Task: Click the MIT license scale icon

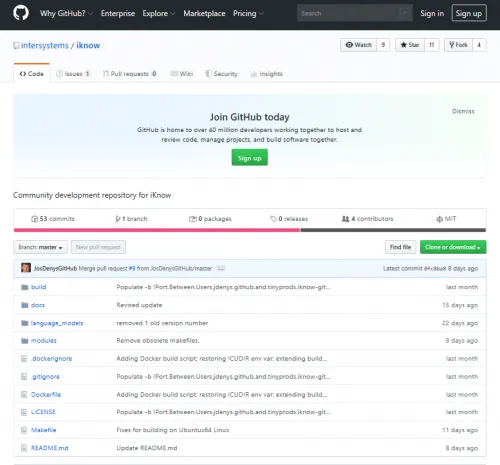Action: point(439,219)
